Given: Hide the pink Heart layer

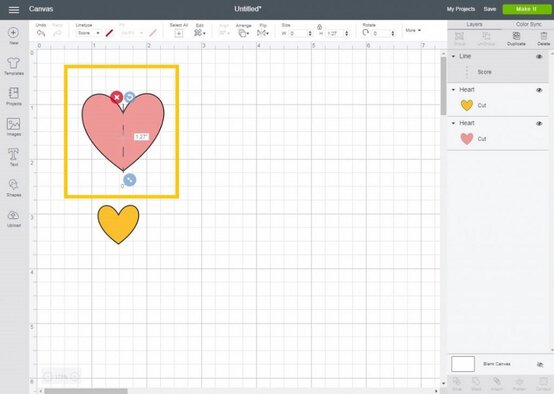Looking at the screenshot, I should 539,124.
